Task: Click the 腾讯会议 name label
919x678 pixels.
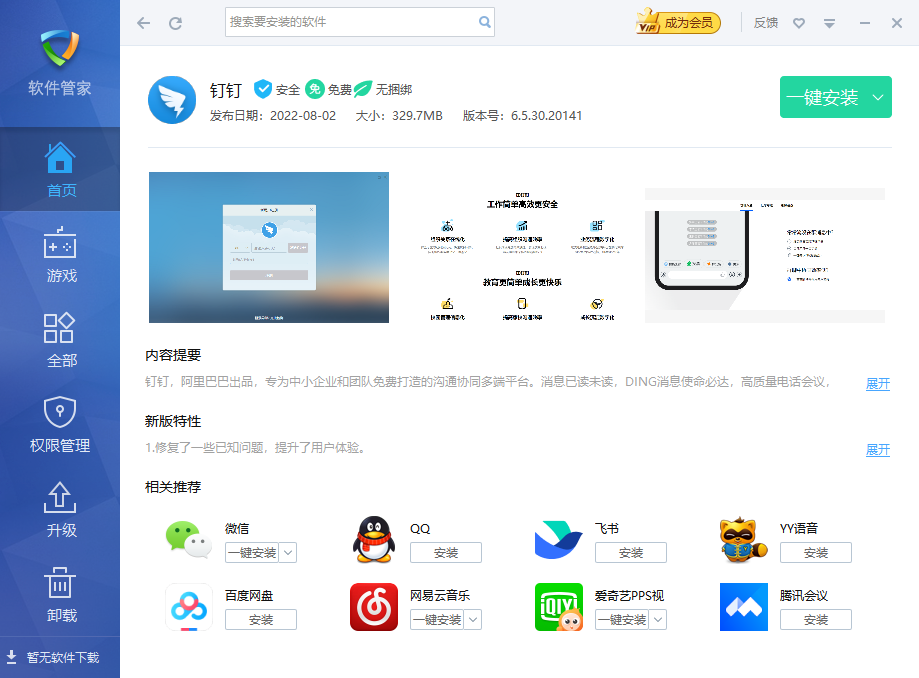Action: click(804, 595)
